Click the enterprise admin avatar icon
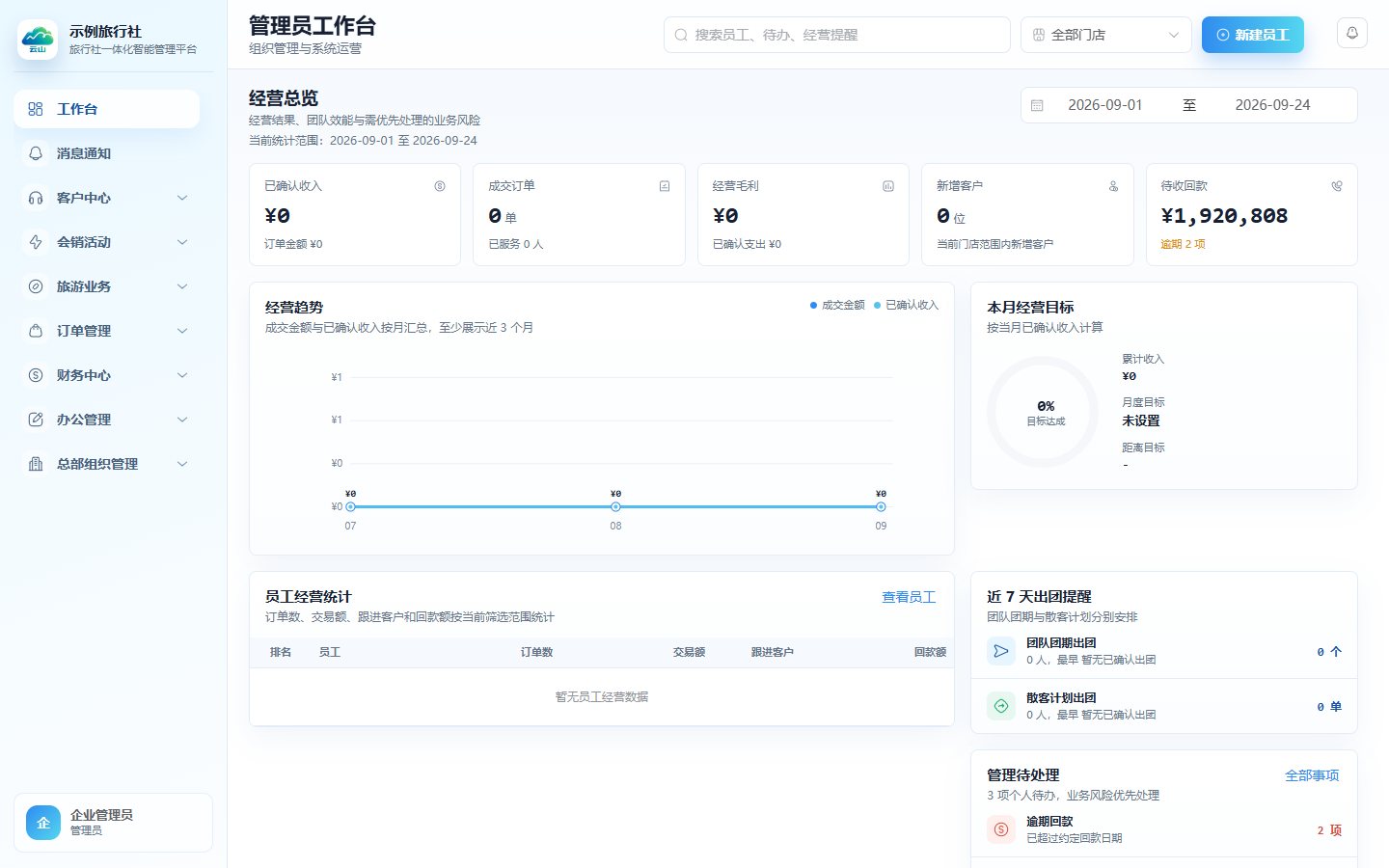This screenshot has height=868, width=1389. (x=43, y=823)
